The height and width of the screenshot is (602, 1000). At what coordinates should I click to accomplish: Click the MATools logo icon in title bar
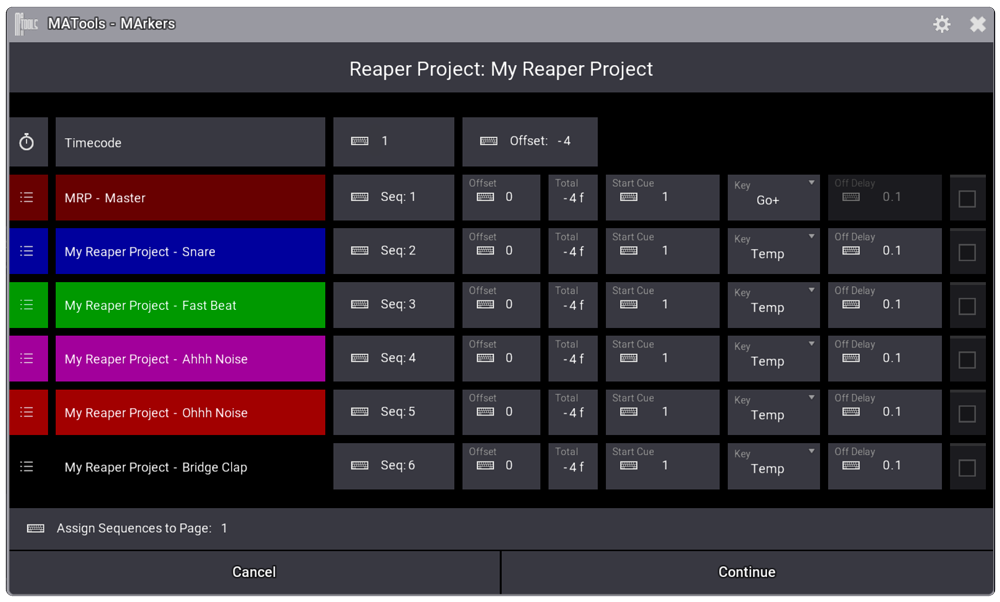[26, 24]
